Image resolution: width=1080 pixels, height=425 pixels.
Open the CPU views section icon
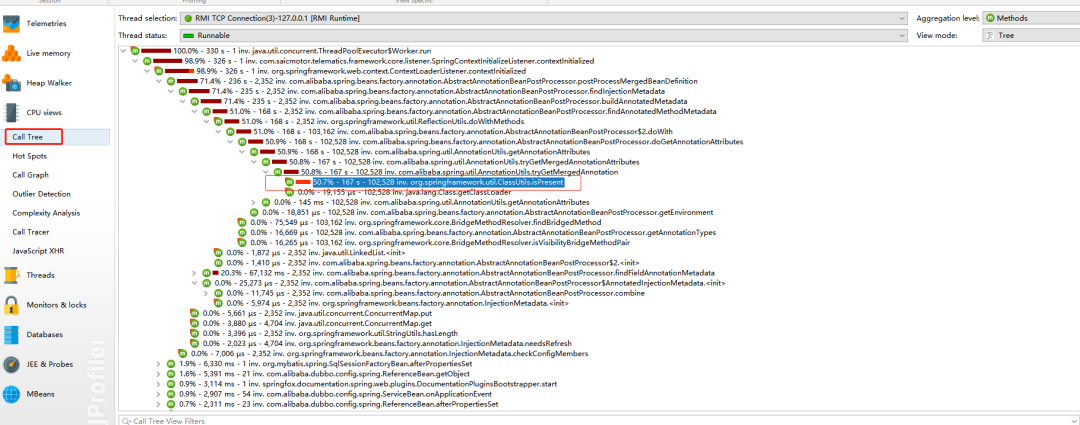coord(12,112)
